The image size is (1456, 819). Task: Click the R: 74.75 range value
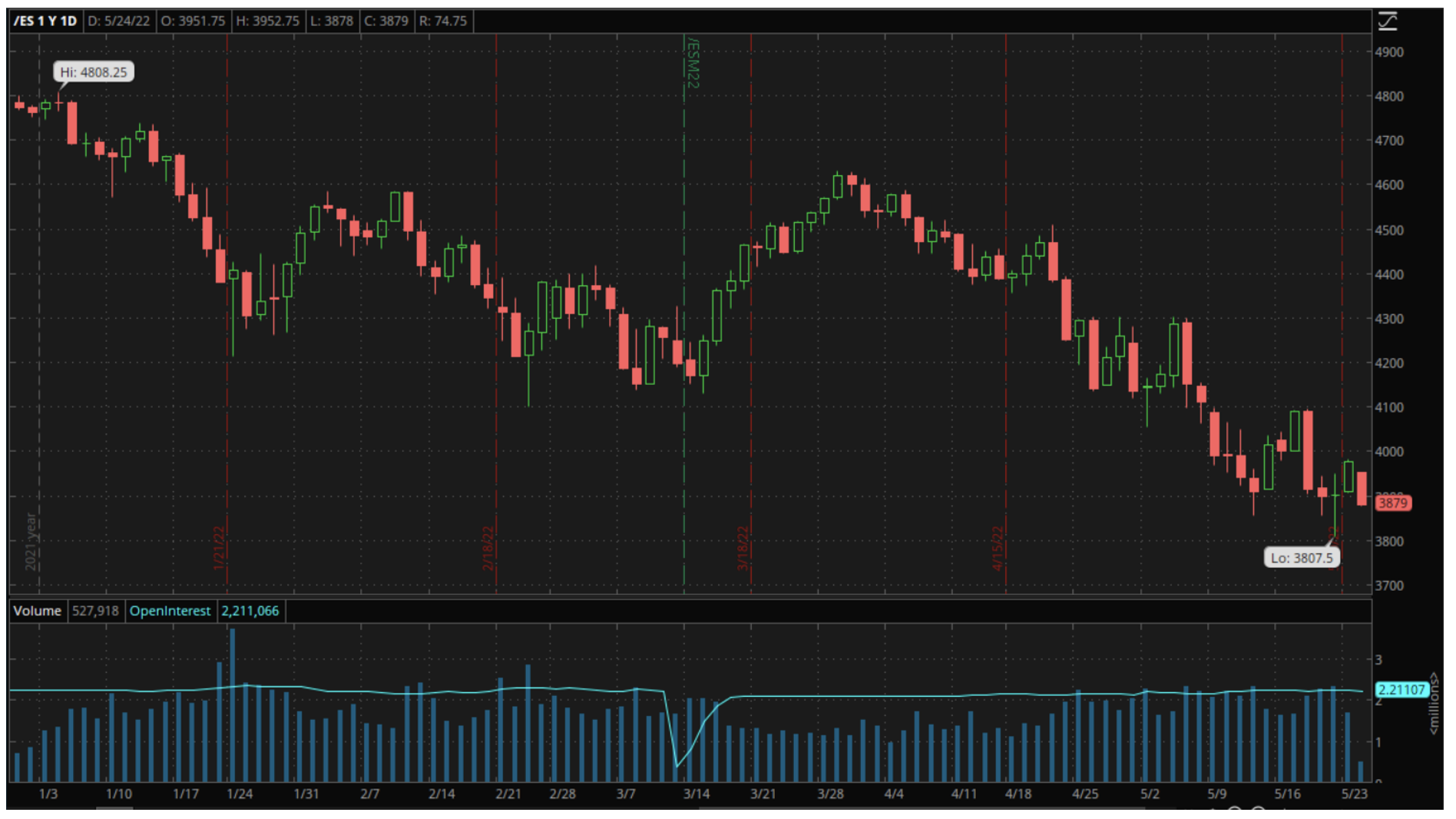pos(443,21)
